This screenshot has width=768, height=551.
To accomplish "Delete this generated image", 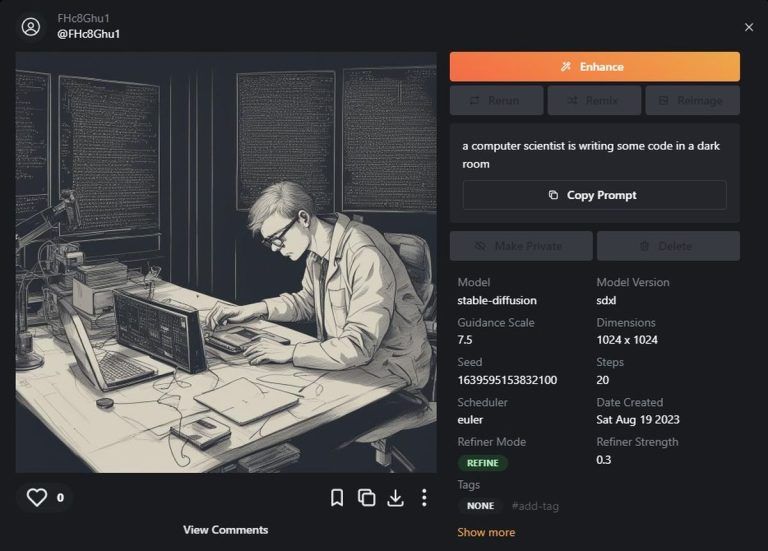I will [x=668, y=246].
